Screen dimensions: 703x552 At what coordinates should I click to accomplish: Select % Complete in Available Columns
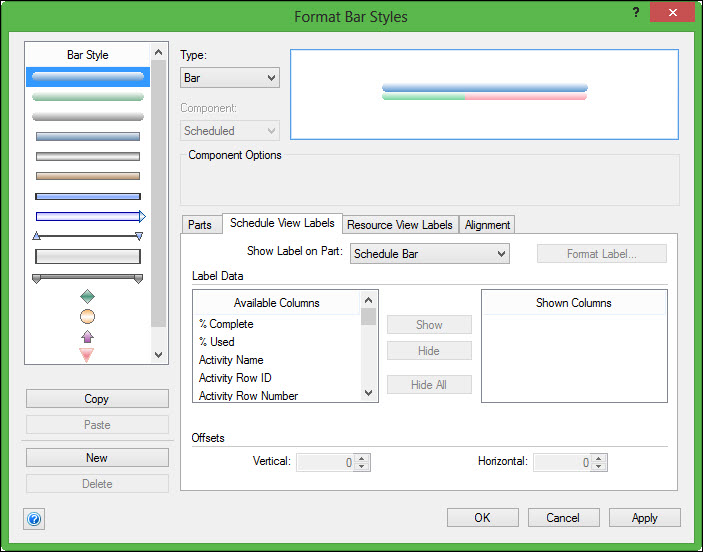pyautogui.click(x=226, y=324)
